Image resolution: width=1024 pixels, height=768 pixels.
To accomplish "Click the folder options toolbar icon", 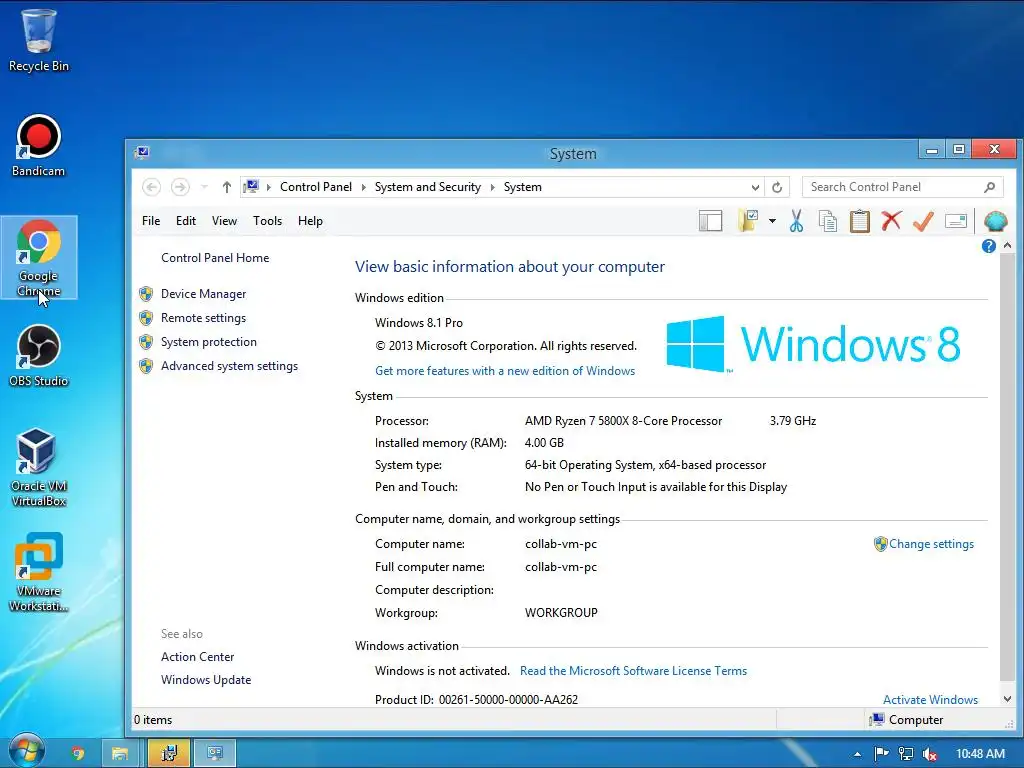I will 748,221.
